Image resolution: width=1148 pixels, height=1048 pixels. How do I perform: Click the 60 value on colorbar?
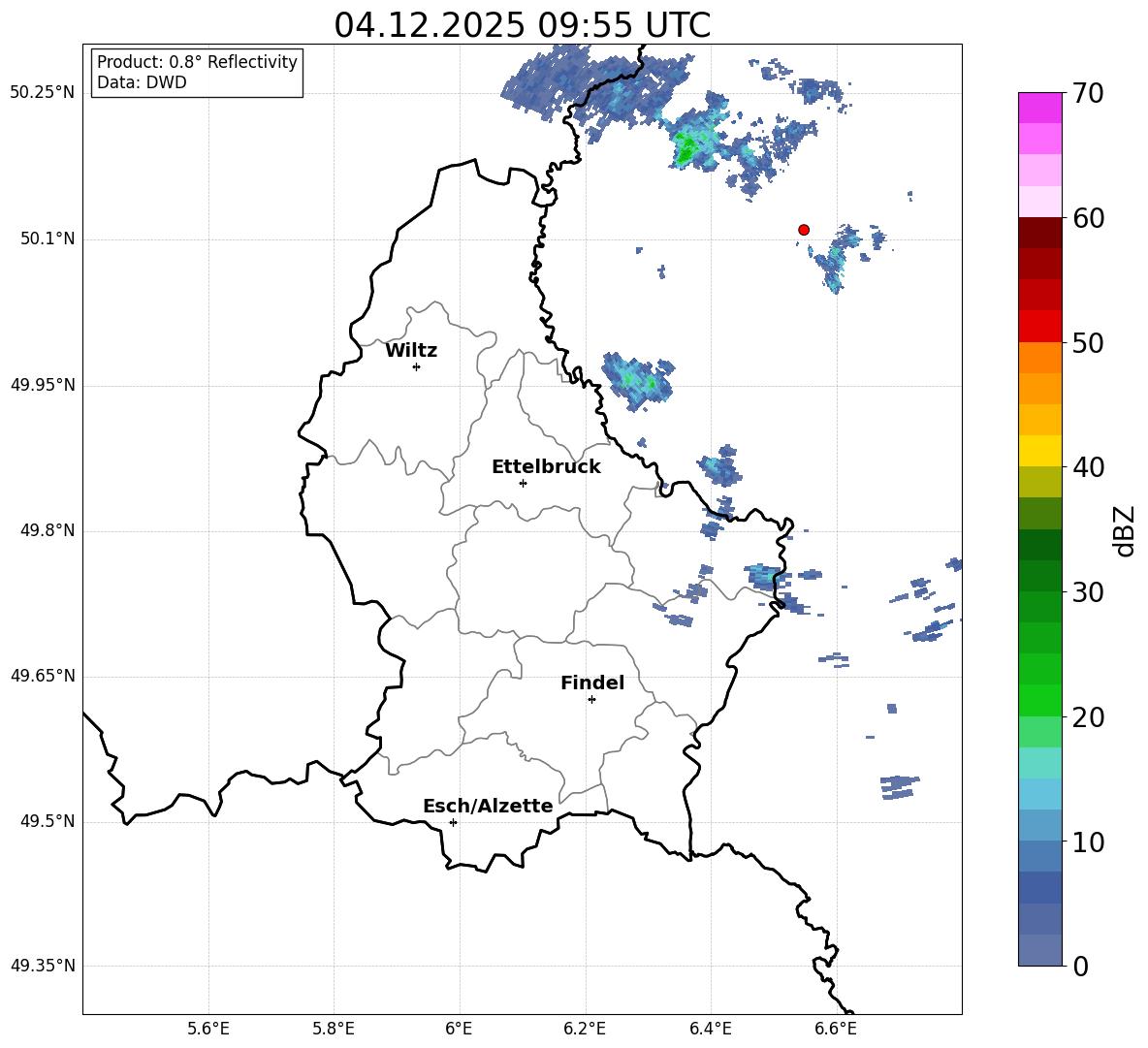1088,218
